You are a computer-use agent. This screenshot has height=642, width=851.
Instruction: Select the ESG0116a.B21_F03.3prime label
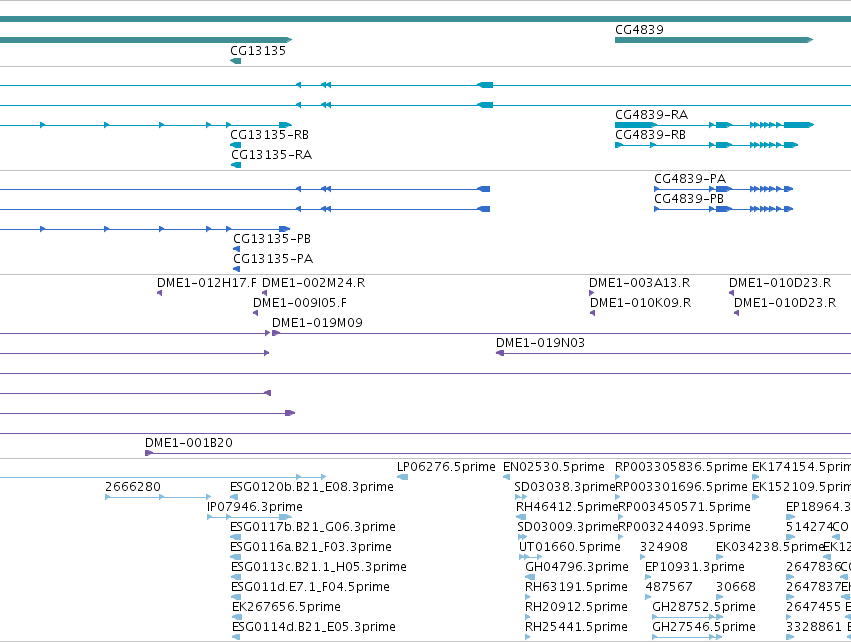311,547
